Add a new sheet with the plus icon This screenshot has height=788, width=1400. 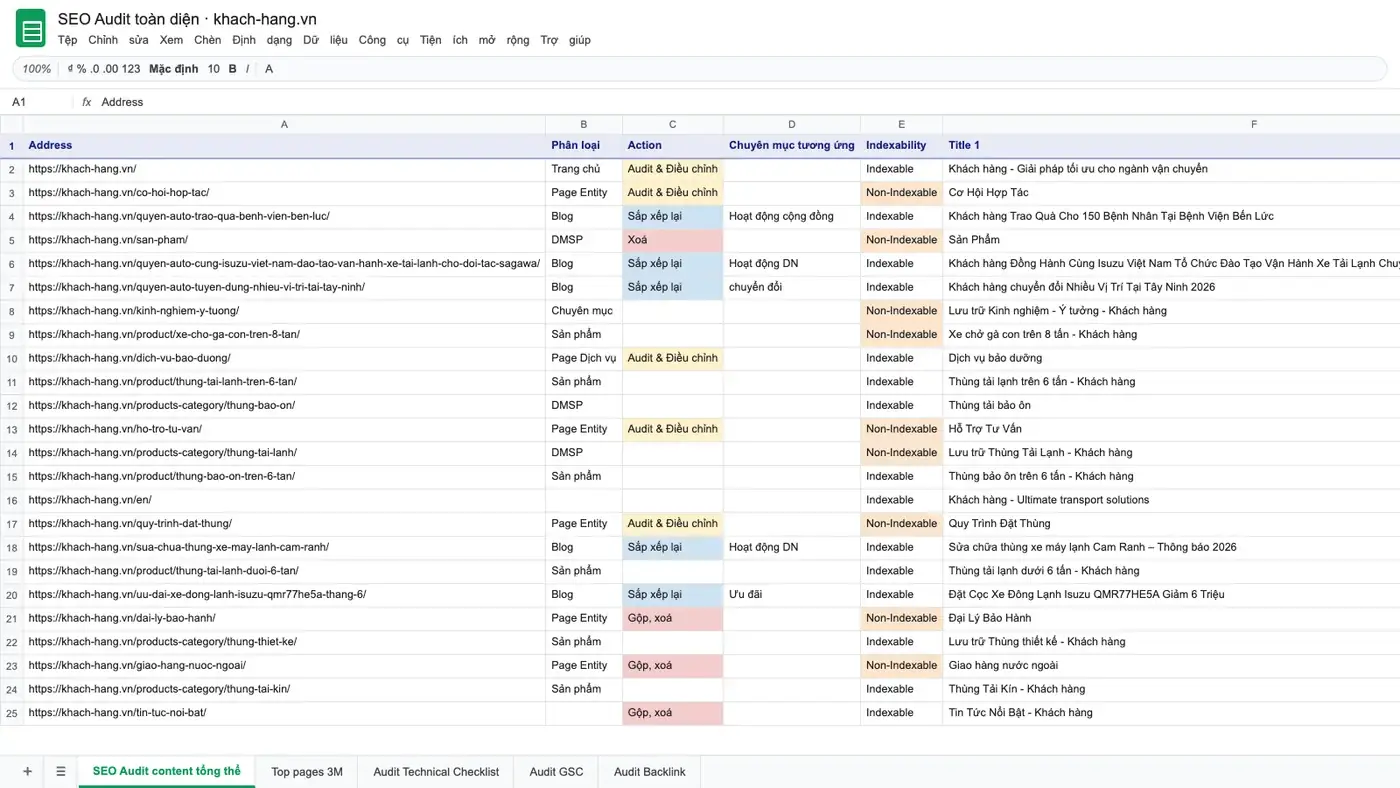click(x=27, y=772)
